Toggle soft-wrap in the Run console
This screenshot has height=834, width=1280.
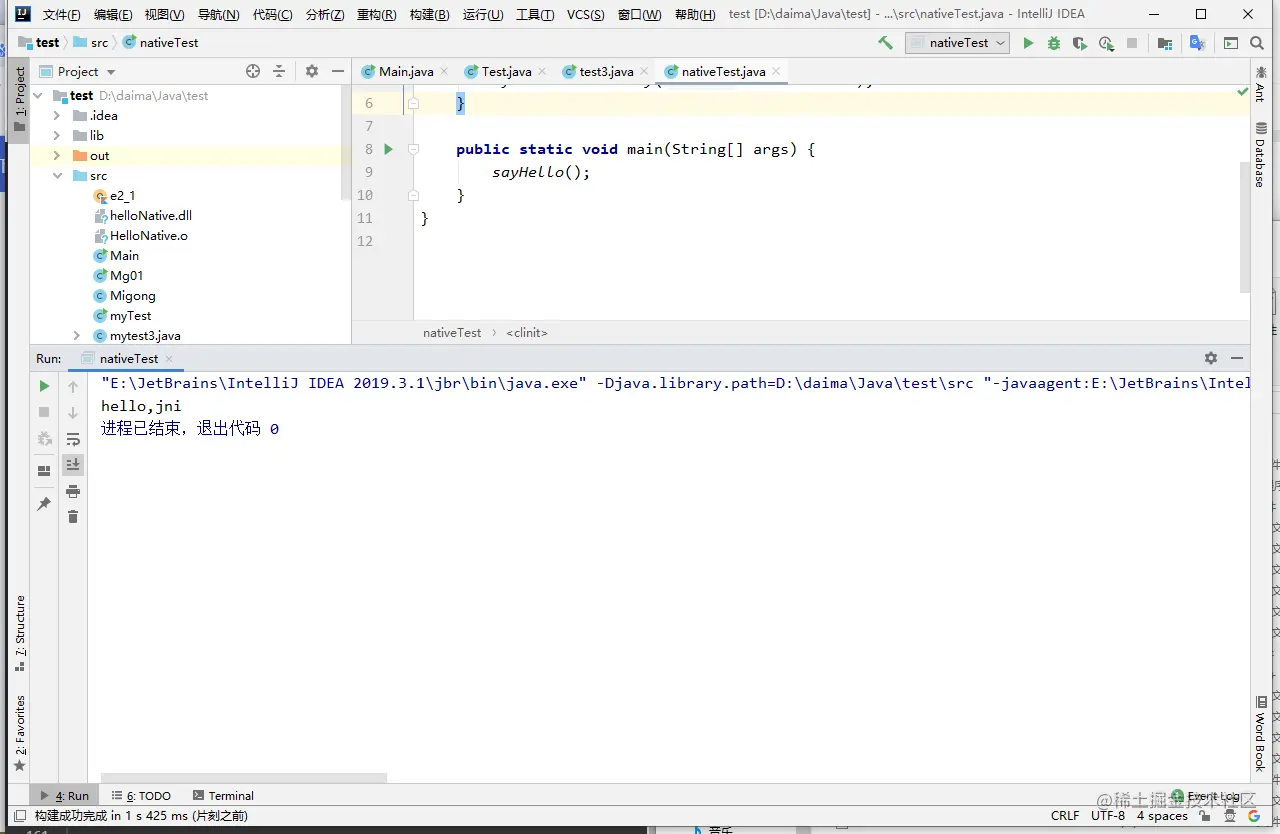[x=73, y=439]
